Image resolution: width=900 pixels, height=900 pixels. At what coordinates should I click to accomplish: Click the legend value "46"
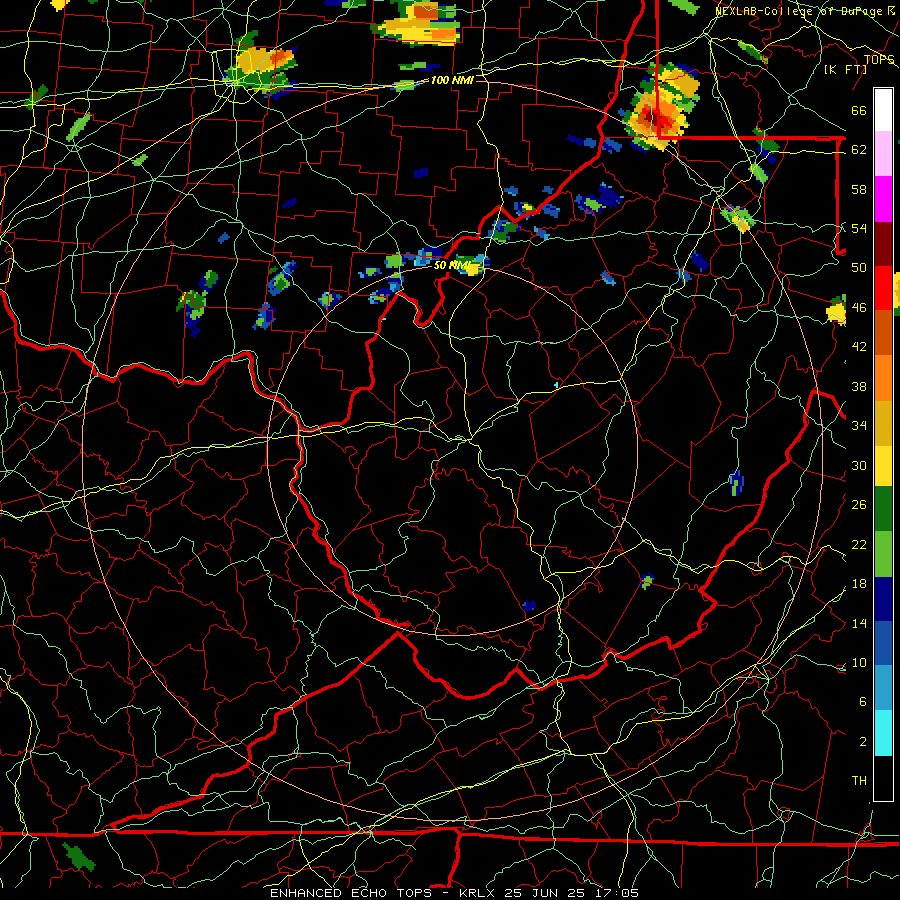[859, 308]
